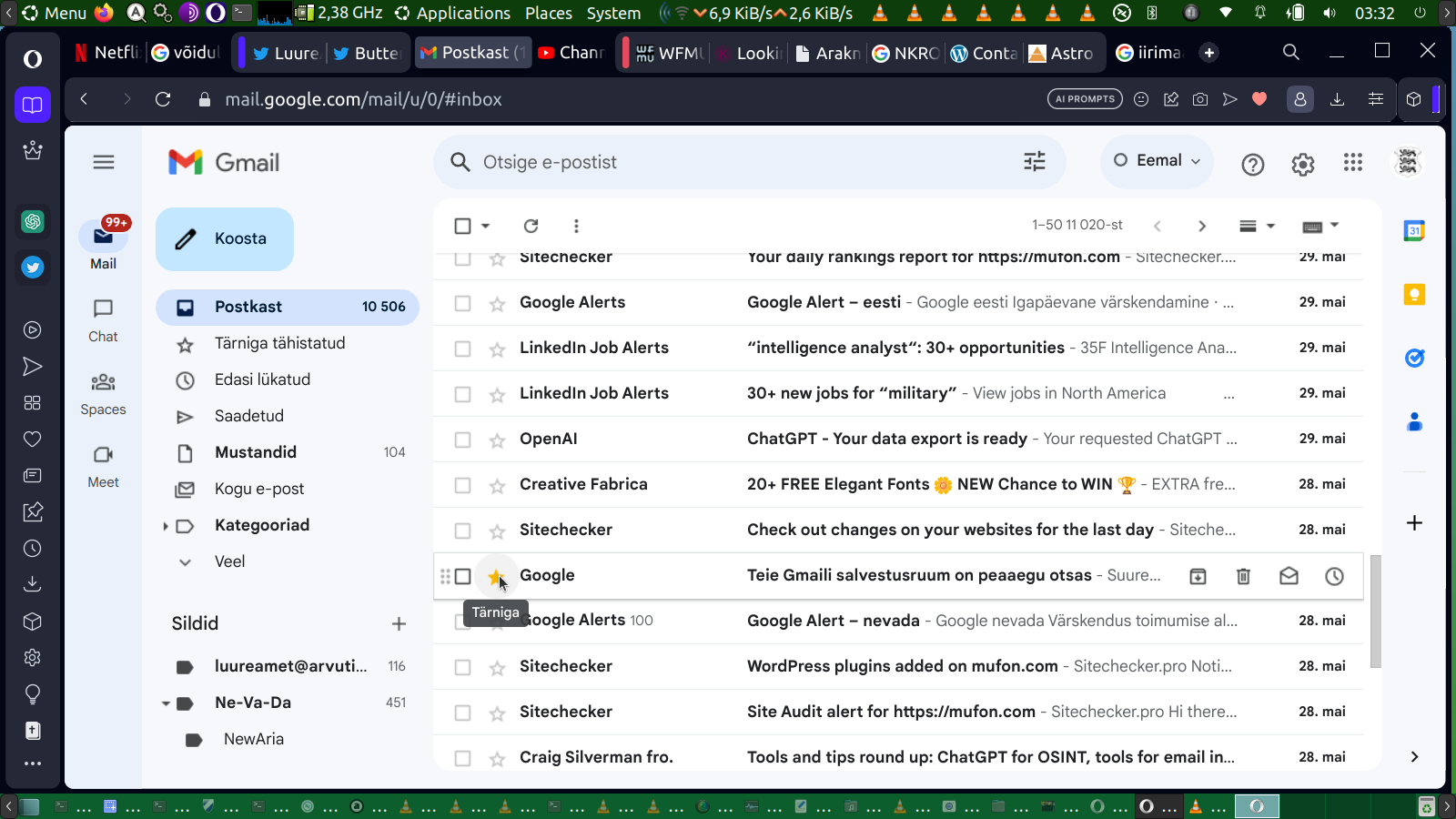Click the Otsige e-postist search field
1456x819 pixels.
tap(749, 162)
